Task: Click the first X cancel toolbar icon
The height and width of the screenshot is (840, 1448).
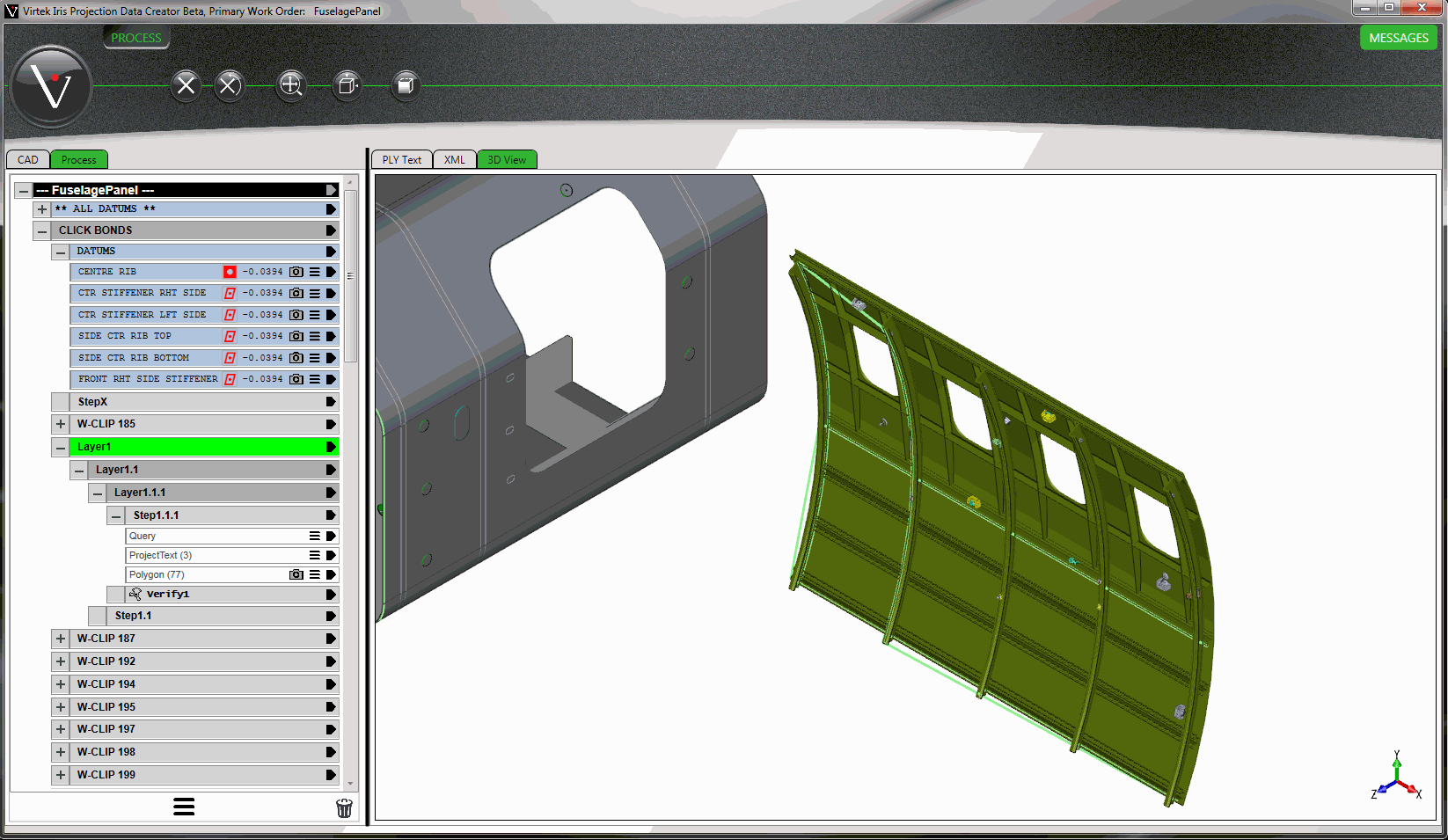Action: click(186, 85)
